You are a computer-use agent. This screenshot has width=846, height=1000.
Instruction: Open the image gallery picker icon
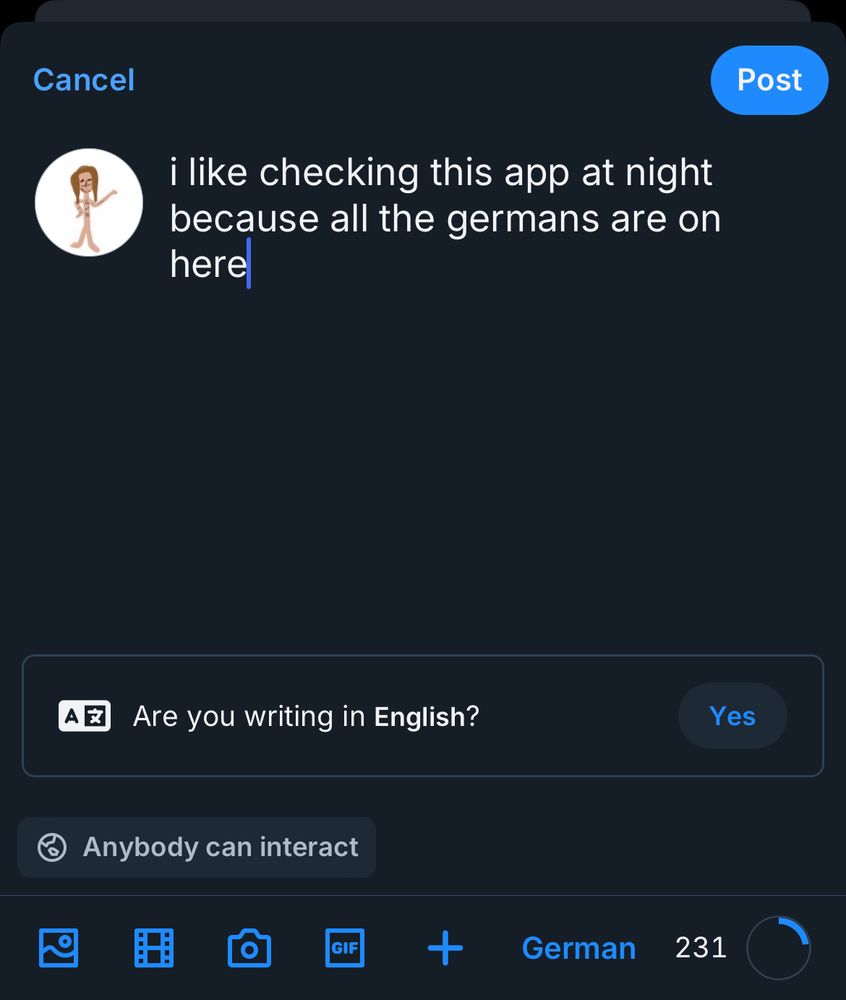[59, 948]
